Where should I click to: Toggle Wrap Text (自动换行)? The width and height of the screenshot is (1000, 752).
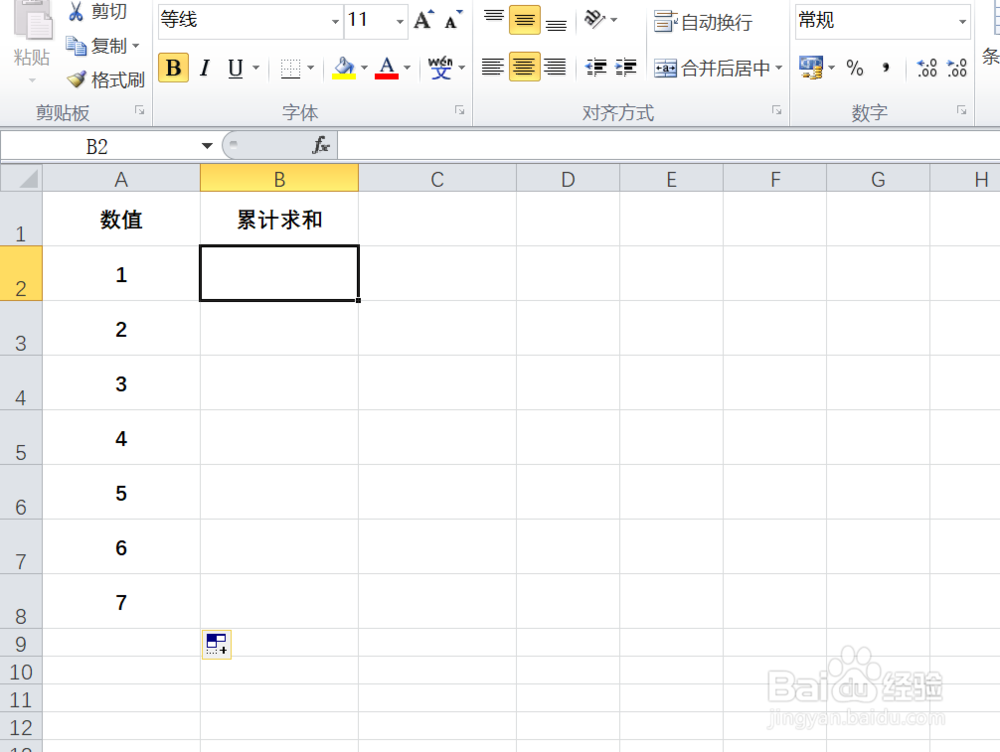coord(703,22)
